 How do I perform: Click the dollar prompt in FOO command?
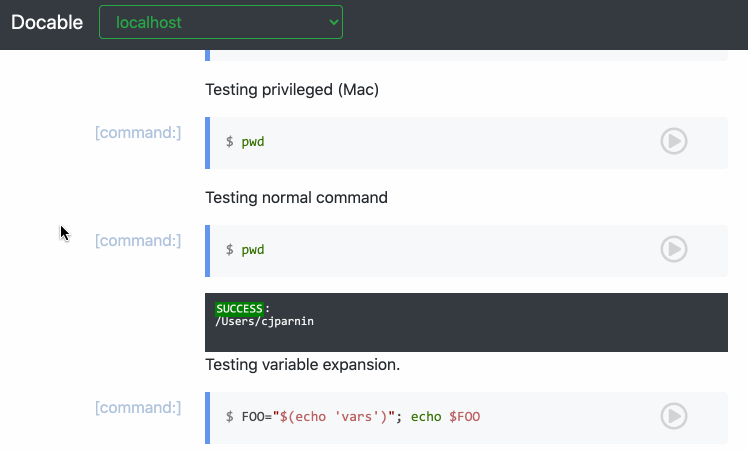coord(230,415)
